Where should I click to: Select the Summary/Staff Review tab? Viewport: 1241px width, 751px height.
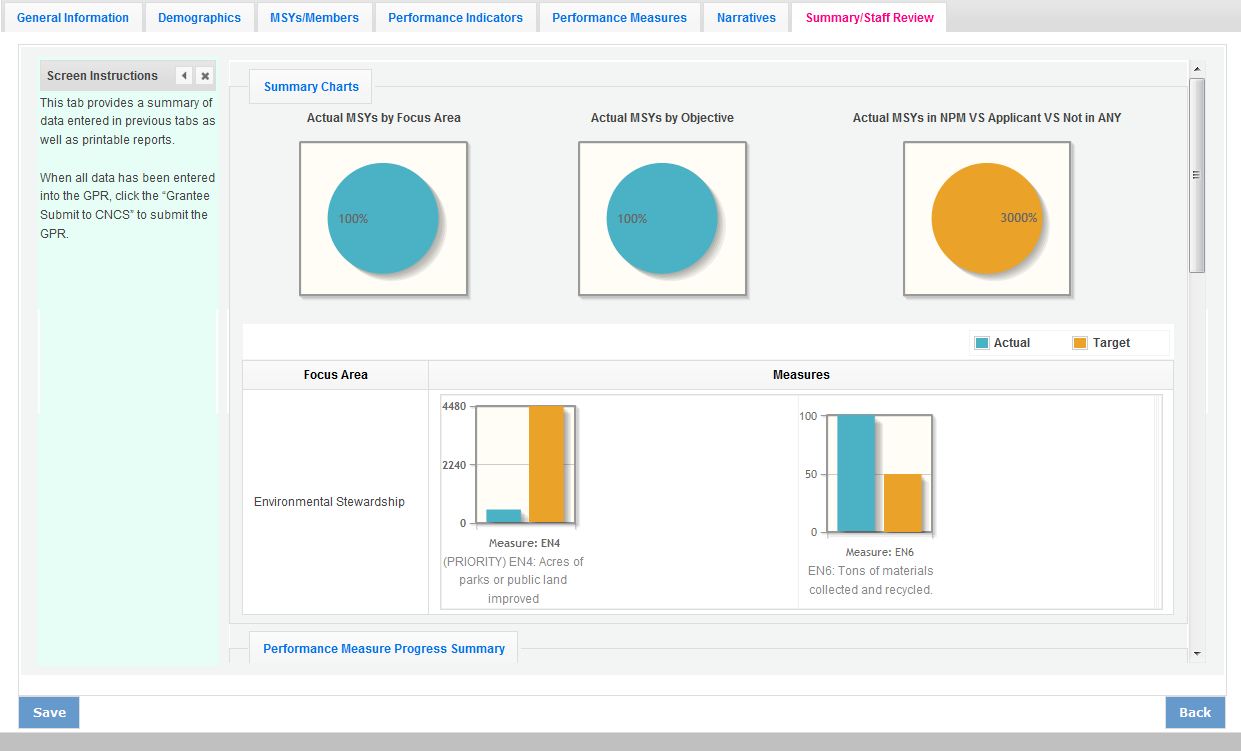pyautogui.click(x=869, y=17)
